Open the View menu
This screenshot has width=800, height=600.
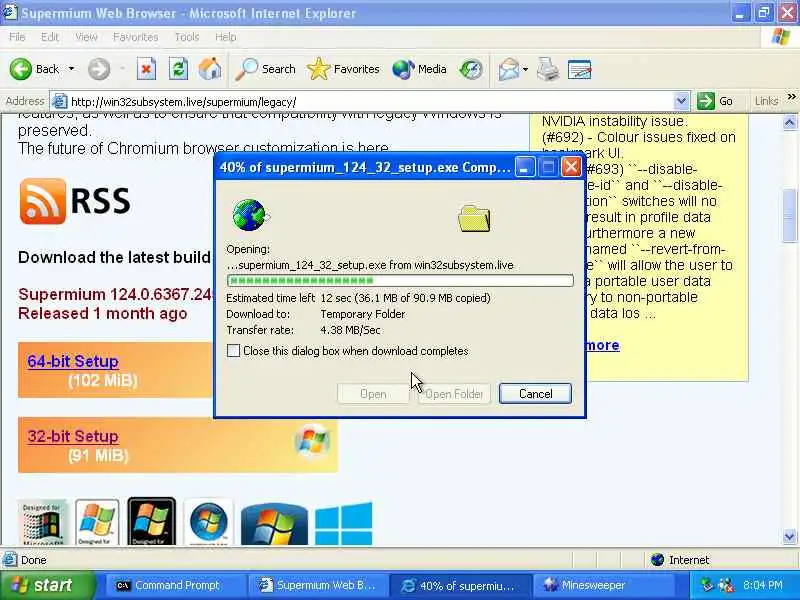(86, 37)
